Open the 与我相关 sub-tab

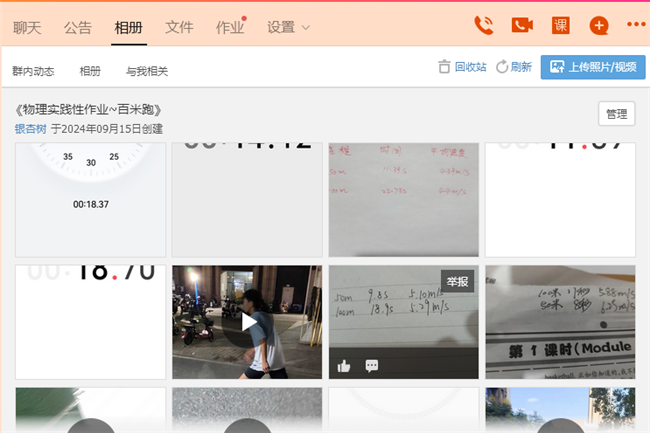(147, 71)
